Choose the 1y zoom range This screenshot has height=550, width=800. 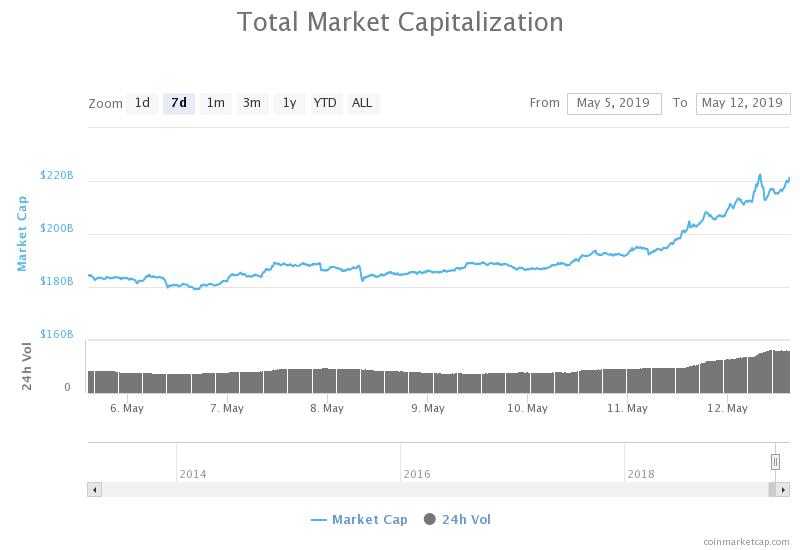(289, 103)
